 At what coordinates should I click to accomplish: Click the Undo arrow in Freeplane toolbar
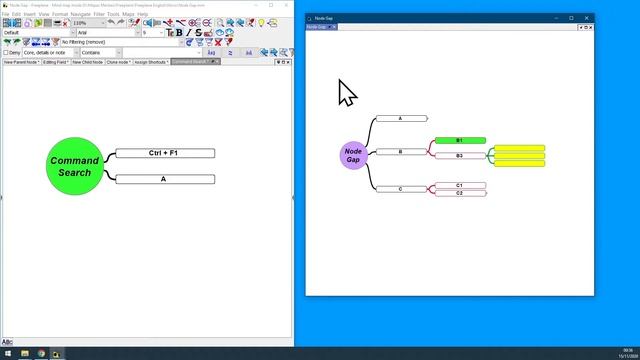[x=111, y=22]
